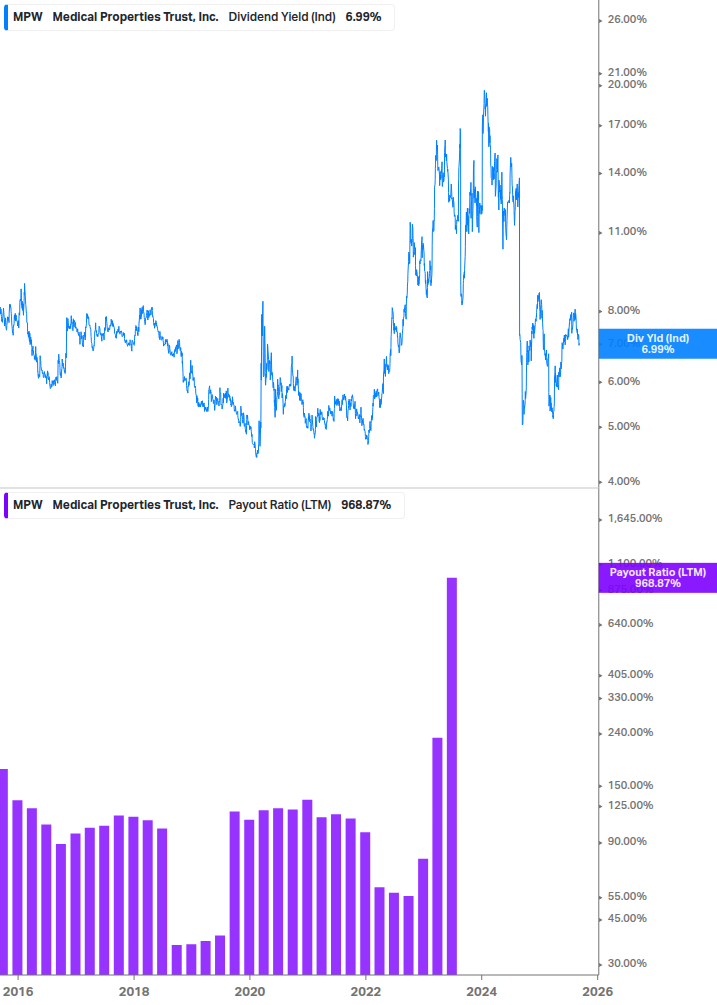Click the 2020 x-axis label
The height and width of the screenshot is (1005, 717).
pyautogui.click(x=250, y=992)
